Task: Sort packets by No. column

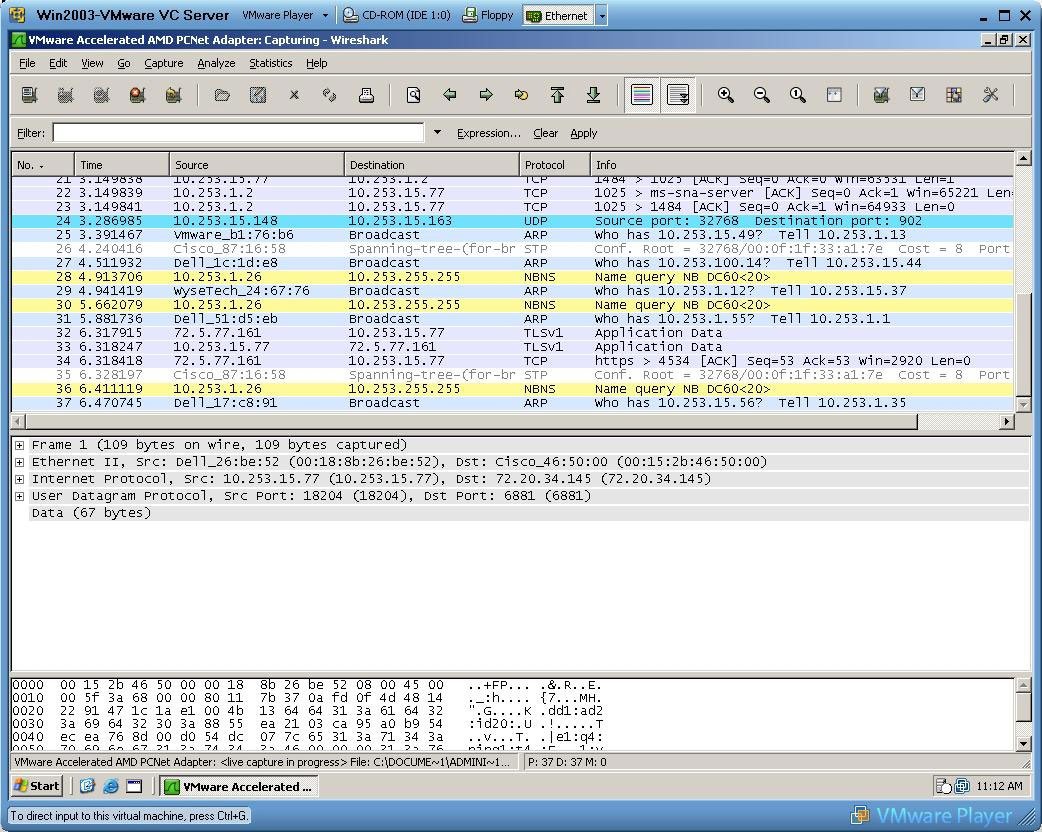Action: tap(43, 165)
